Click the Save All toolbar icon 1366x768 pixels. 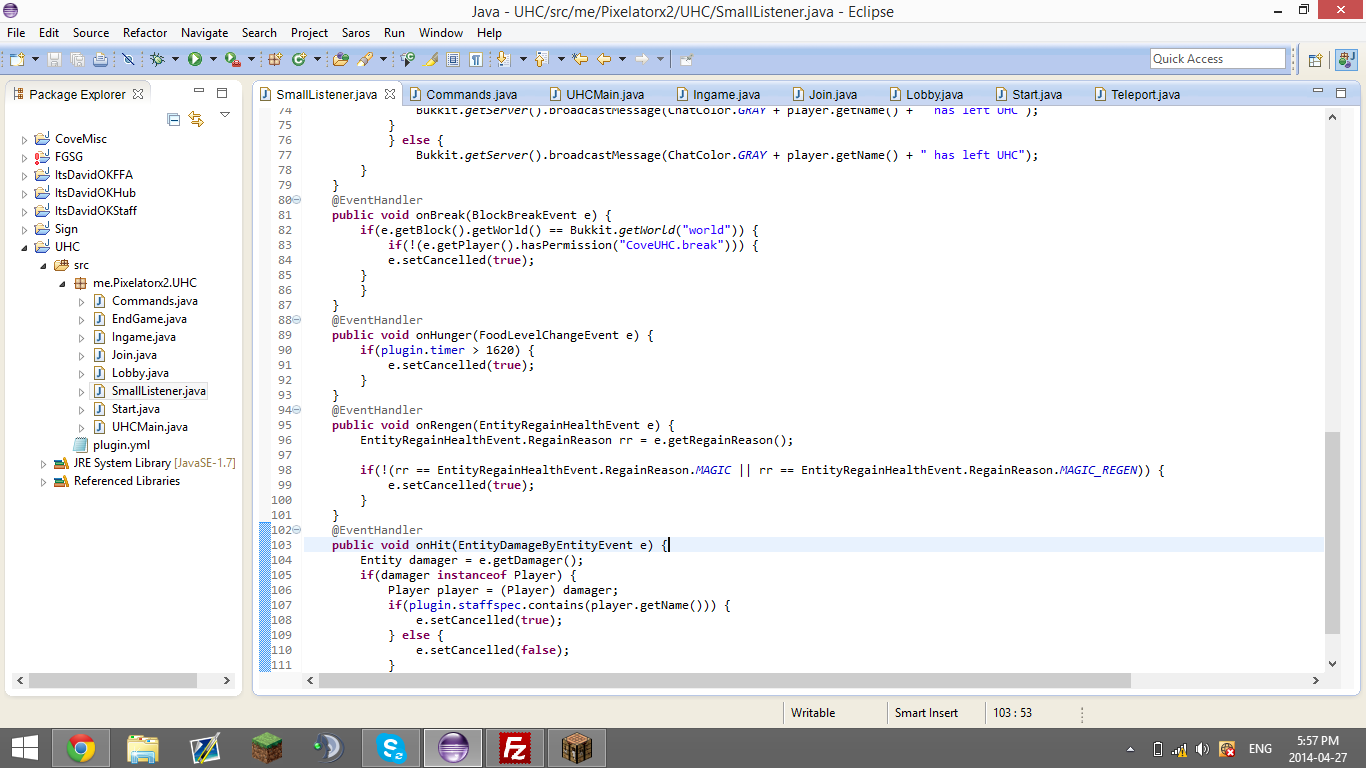(x=77, y=59)
